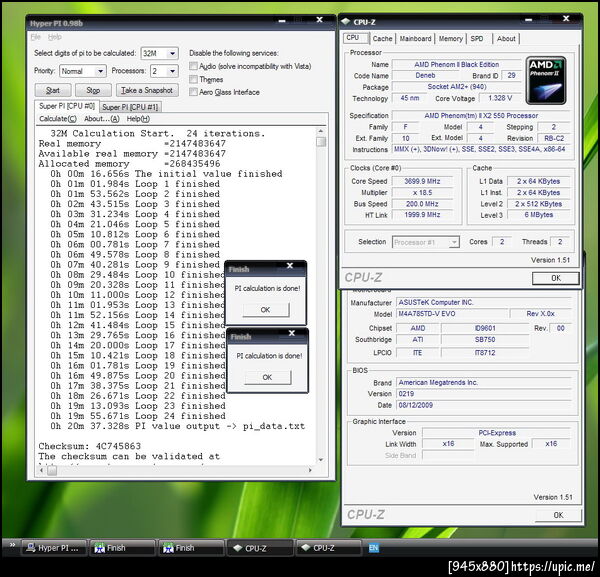The height and width of the screenshot is (577, 600).
Task: Click the CPU-Z title bar icon
Action: pos(346,22)
